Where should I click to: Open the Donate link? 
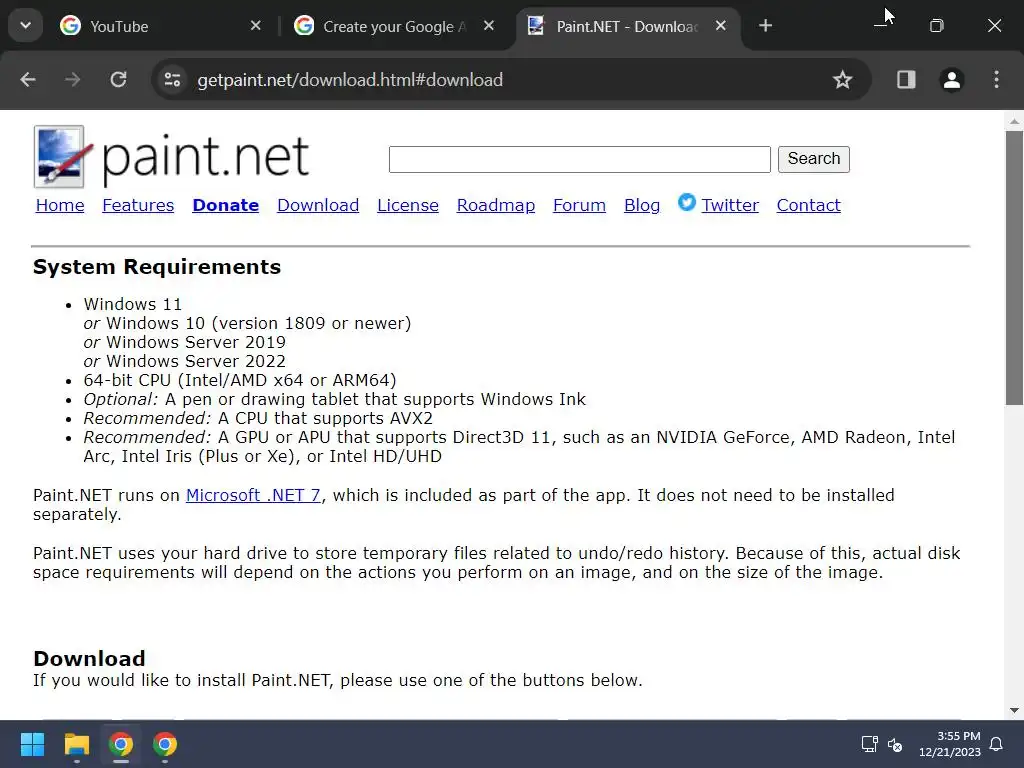point(225,205)
